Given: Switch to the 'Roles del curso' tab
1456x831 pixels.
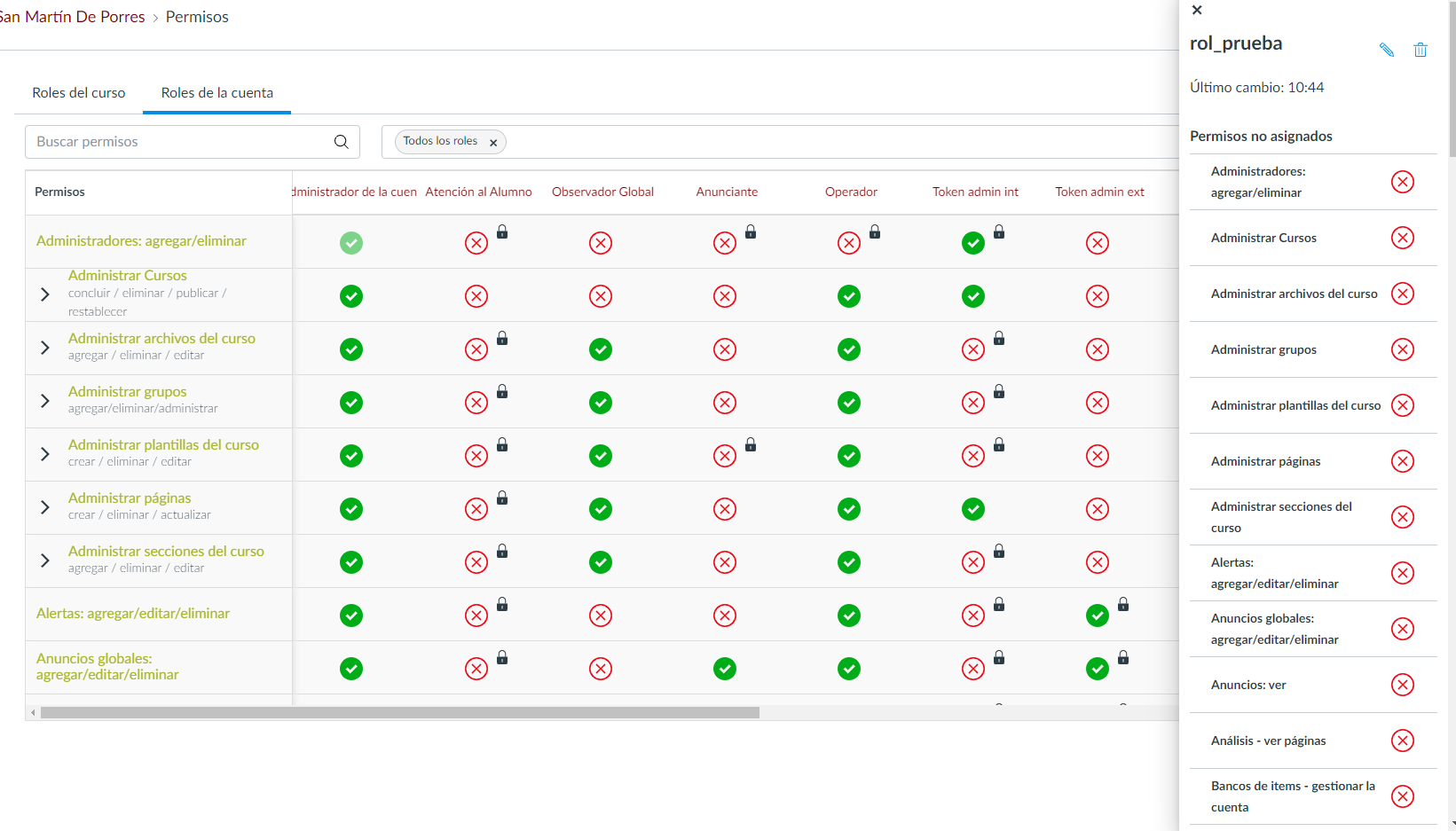Looking at the screenshot, I should [79, 92].
